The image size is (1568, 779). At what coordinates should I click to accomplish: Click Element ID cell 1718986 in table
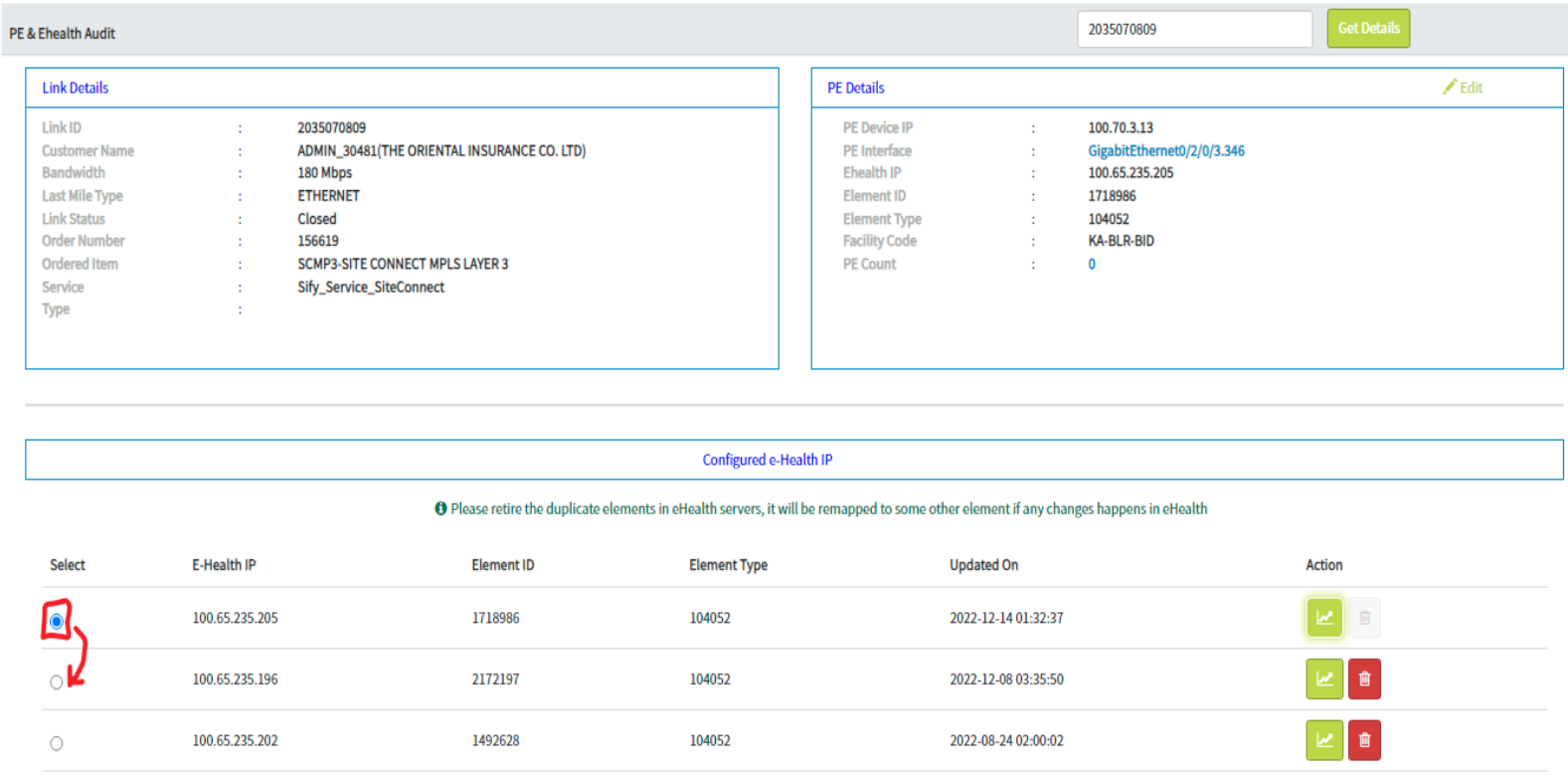[495, 618]
